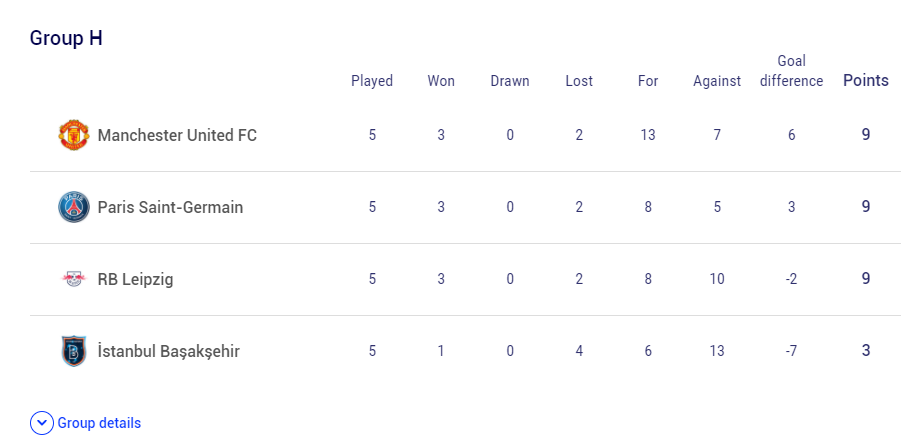The height and width of the screenshot is (444, 923).
Task: Open Paris Saint-Germain team name
Action: 170,207
